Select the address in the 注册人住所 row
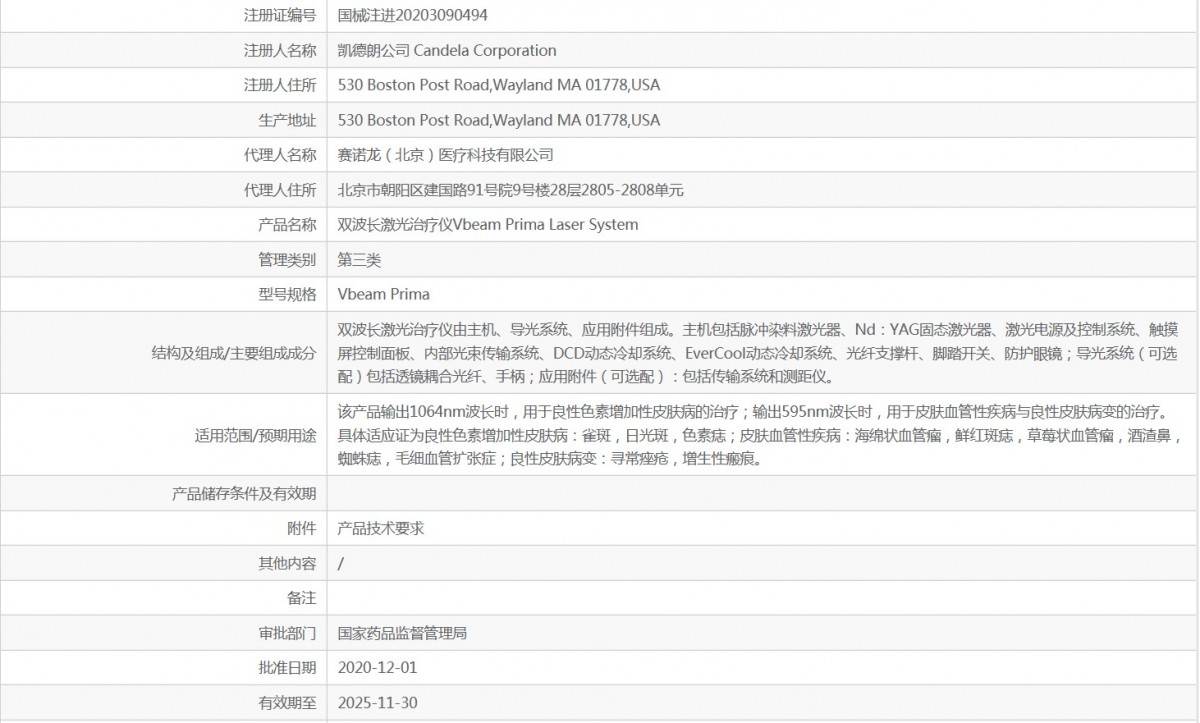 click(499, 85)
